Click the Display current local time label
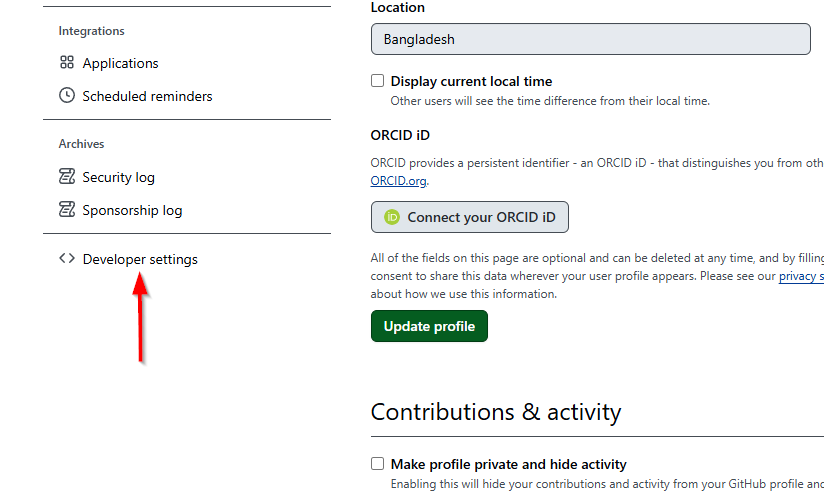The width and height of the screenshot is (824, 498). [x=471, y=81]
